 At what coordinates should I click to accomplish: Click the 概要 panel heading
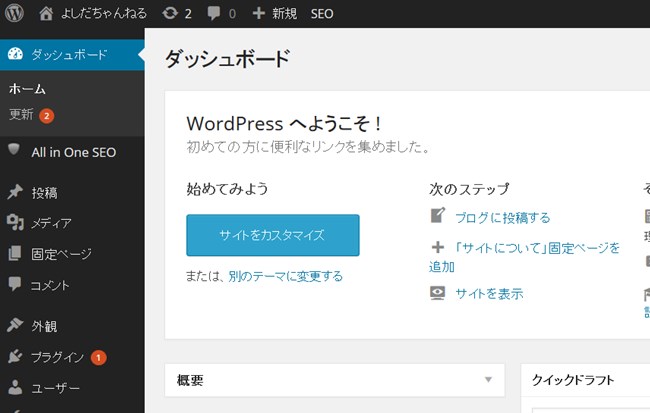[190, 380]
